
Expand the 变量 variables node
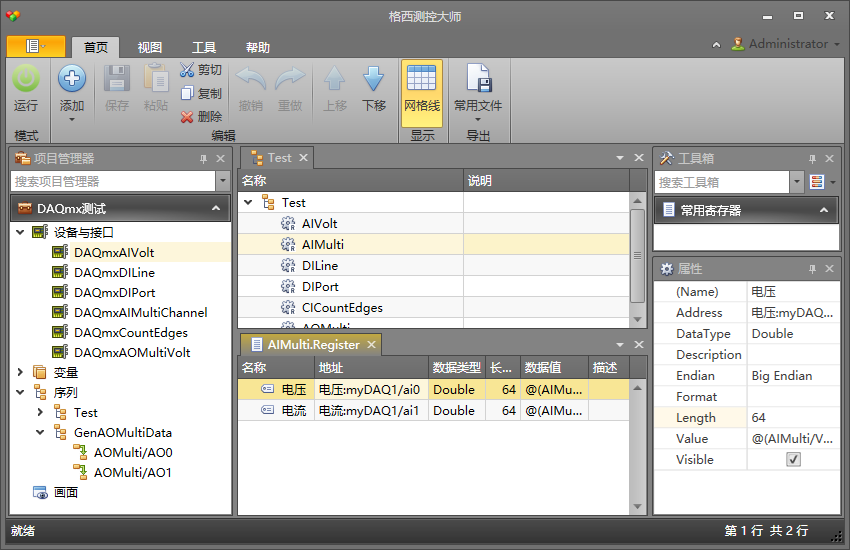pos(20,372)
